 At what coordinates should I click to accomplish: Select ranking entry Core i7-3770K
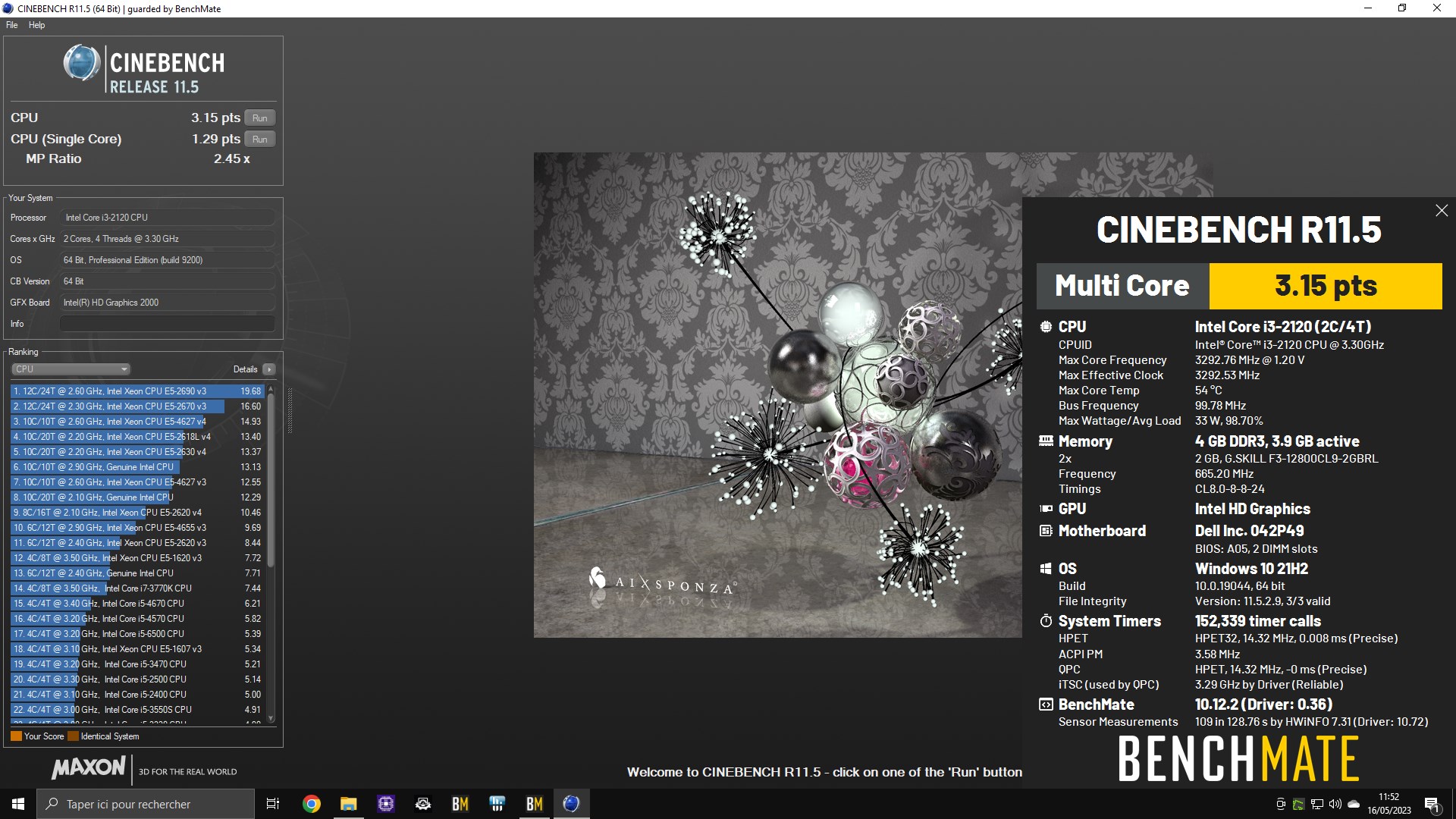coord(136,588)
